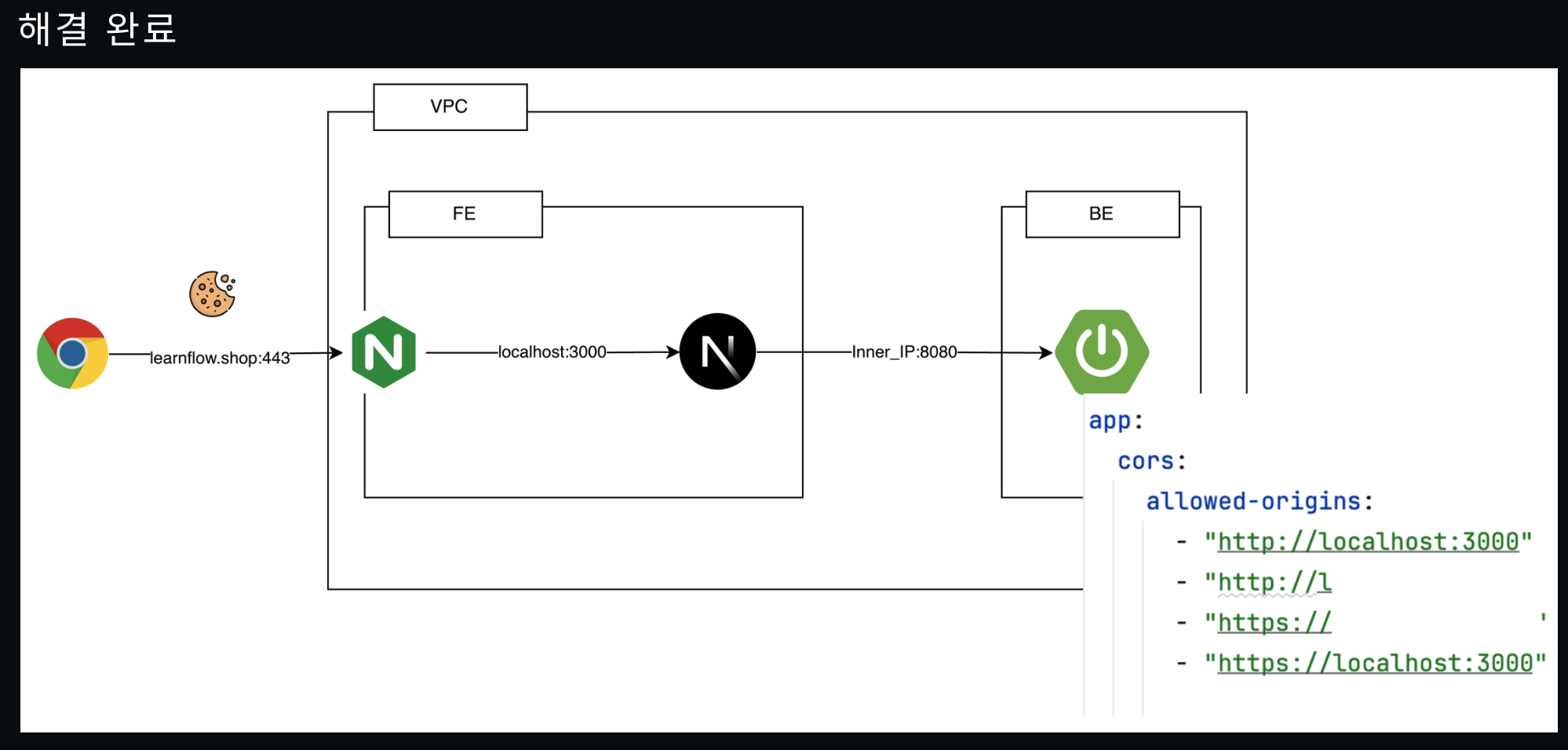1568x750 pixels.
Task: Select the BE label box
Action: (1103, 214)
